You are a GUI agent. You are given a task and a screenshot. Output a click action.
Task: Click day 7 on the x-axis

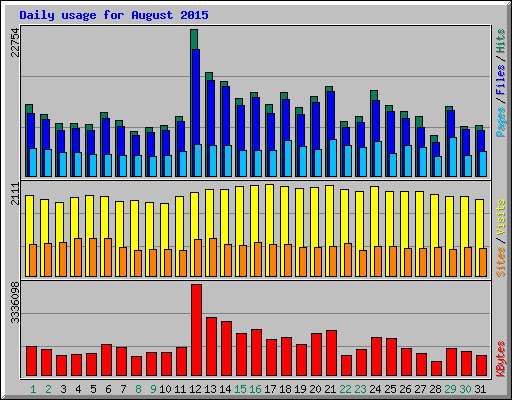click(x=123, y=389)
